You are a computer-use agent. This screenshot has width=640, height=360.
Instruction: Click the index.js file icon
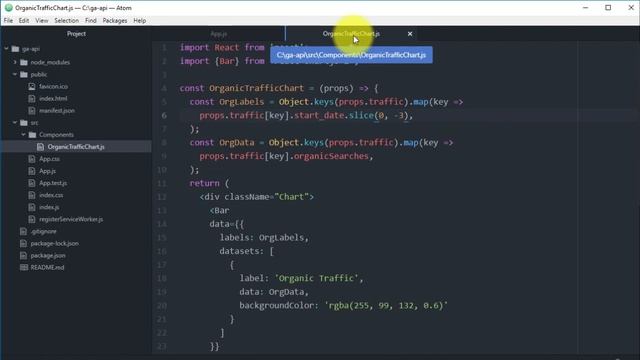pos(32,207)
